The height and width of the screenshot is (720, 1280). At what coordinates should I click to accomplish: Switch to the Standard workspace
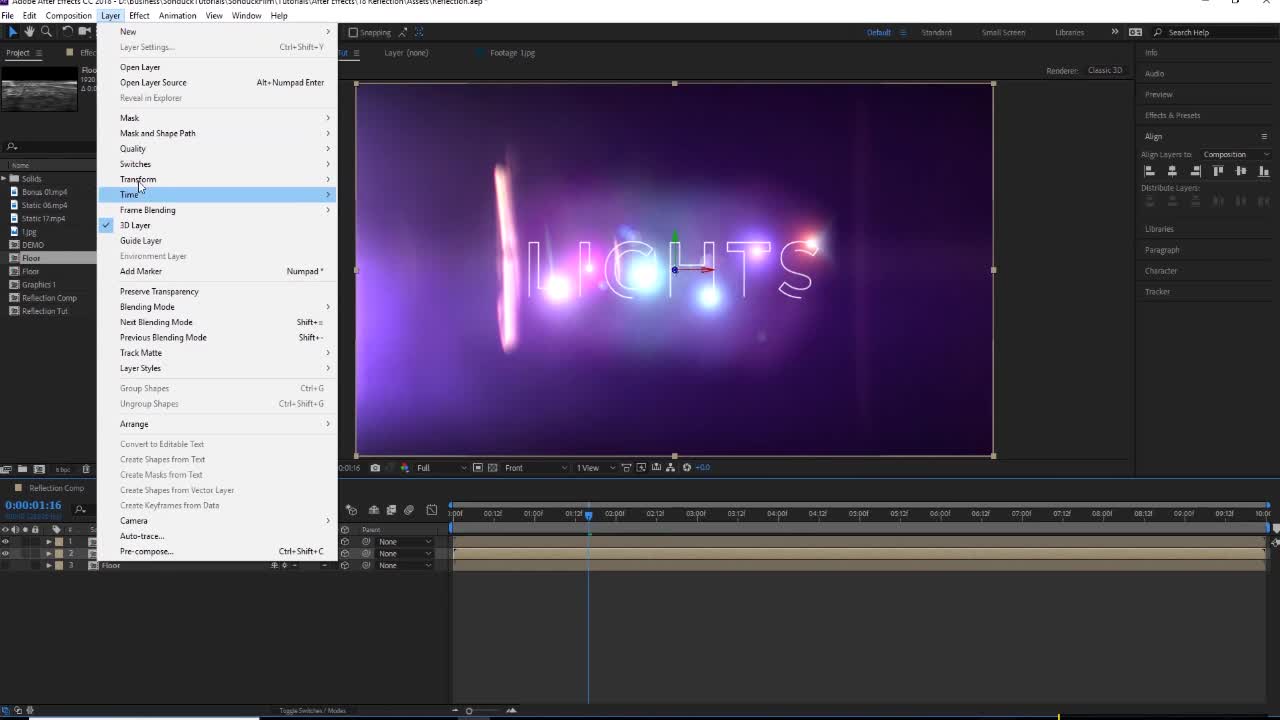click(x=936, y=32)
